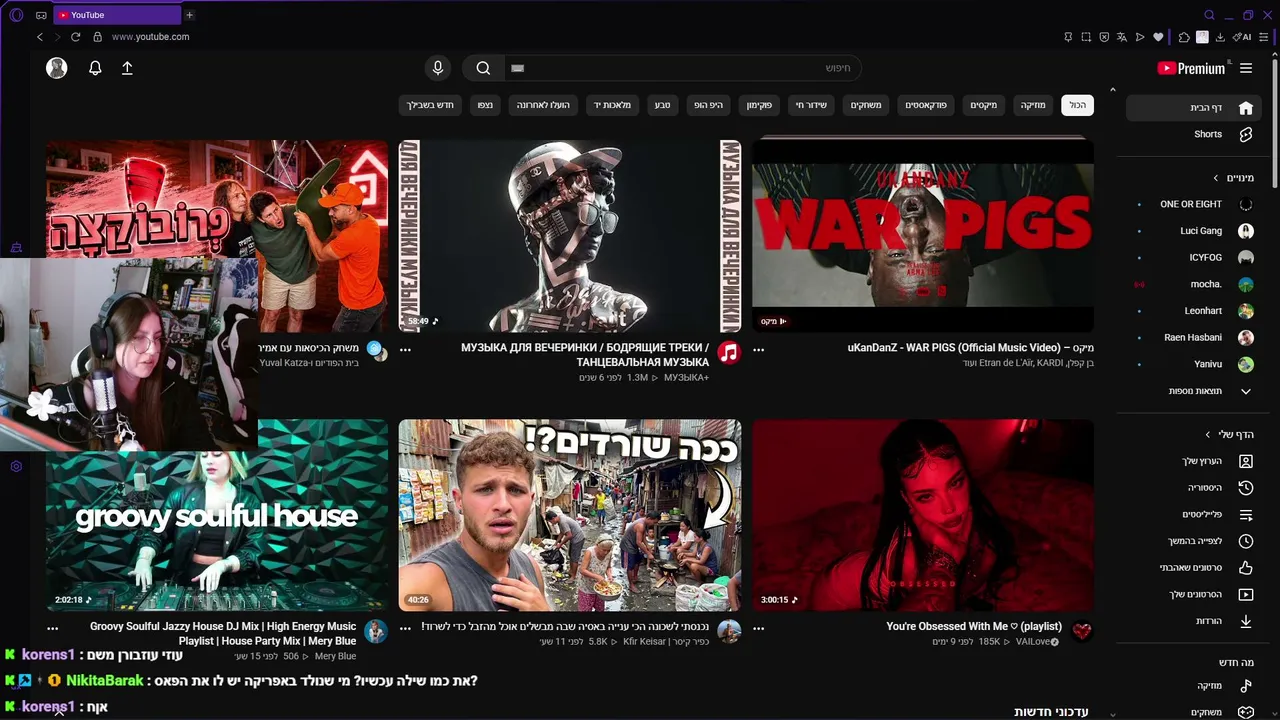Open the Kfir Keisar channel avatar
This screenshot has width=1280, height=720.
729,631
